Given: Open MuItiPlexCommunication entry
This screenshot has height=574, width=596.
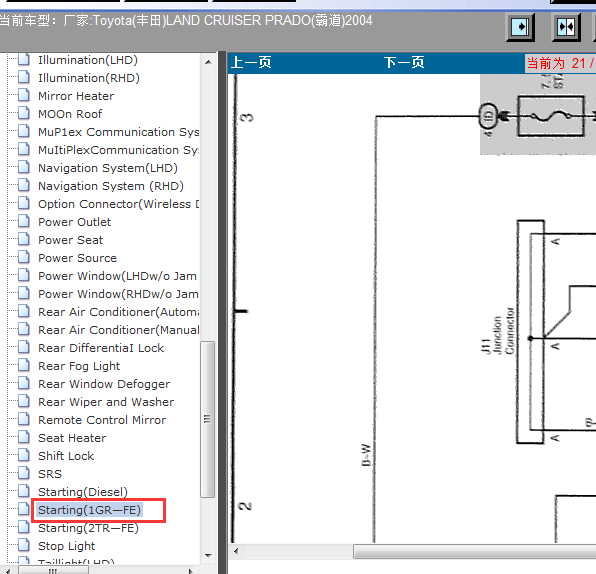Looking at the screenshot, I should (119, 150).
